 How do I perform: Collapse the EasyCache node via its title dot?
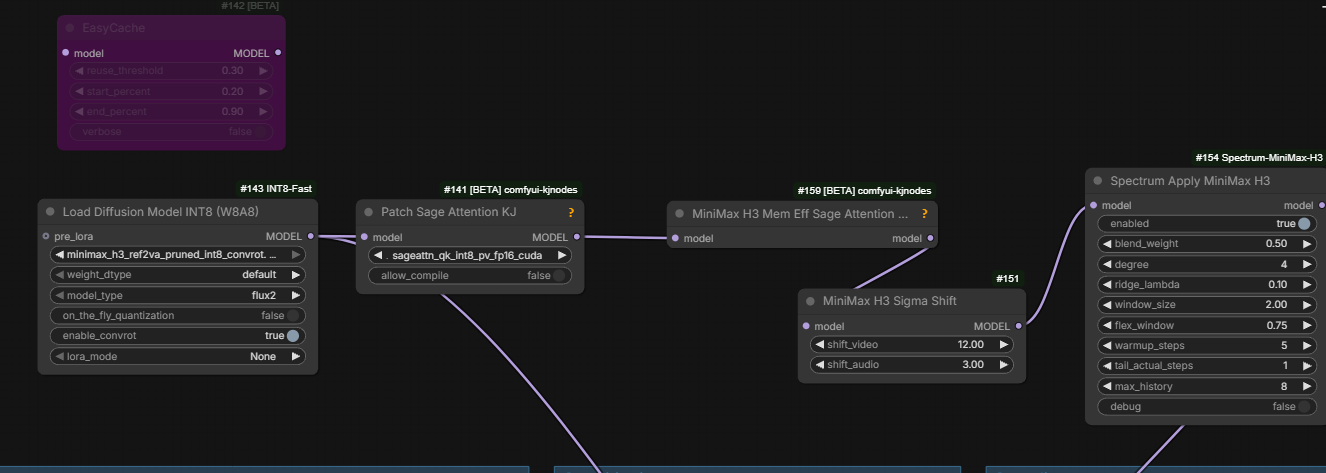click(x=70, y=28)
